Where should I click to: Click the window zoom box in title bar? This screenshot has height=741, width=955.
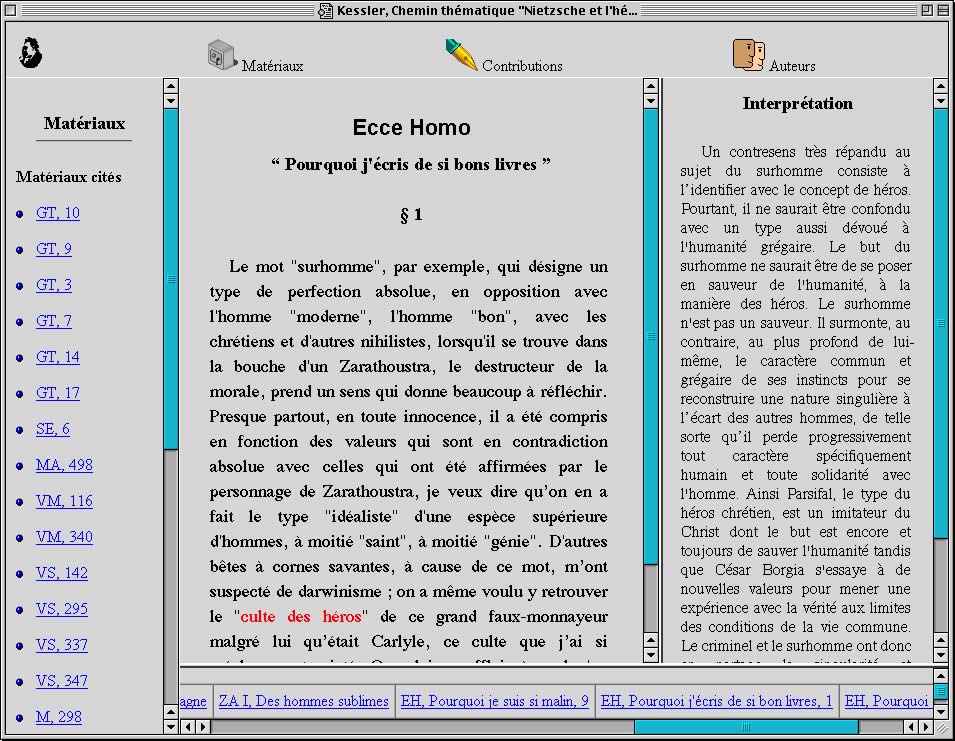coord(927,10)
